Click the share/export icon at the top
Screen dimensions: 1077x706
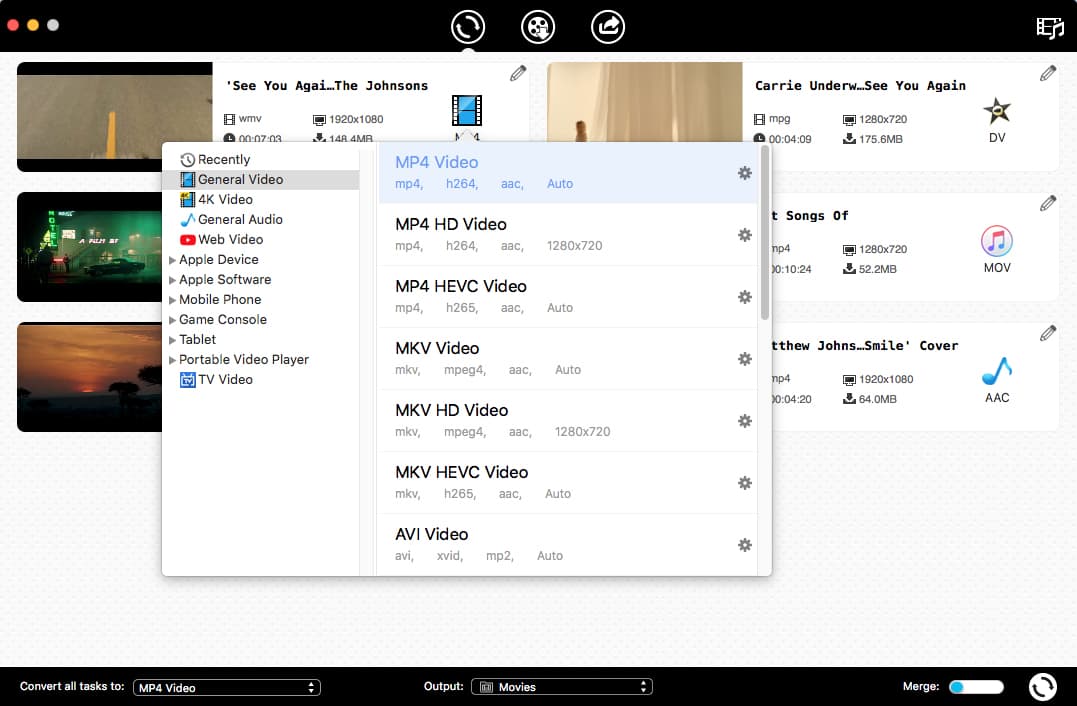pos(608,27)
